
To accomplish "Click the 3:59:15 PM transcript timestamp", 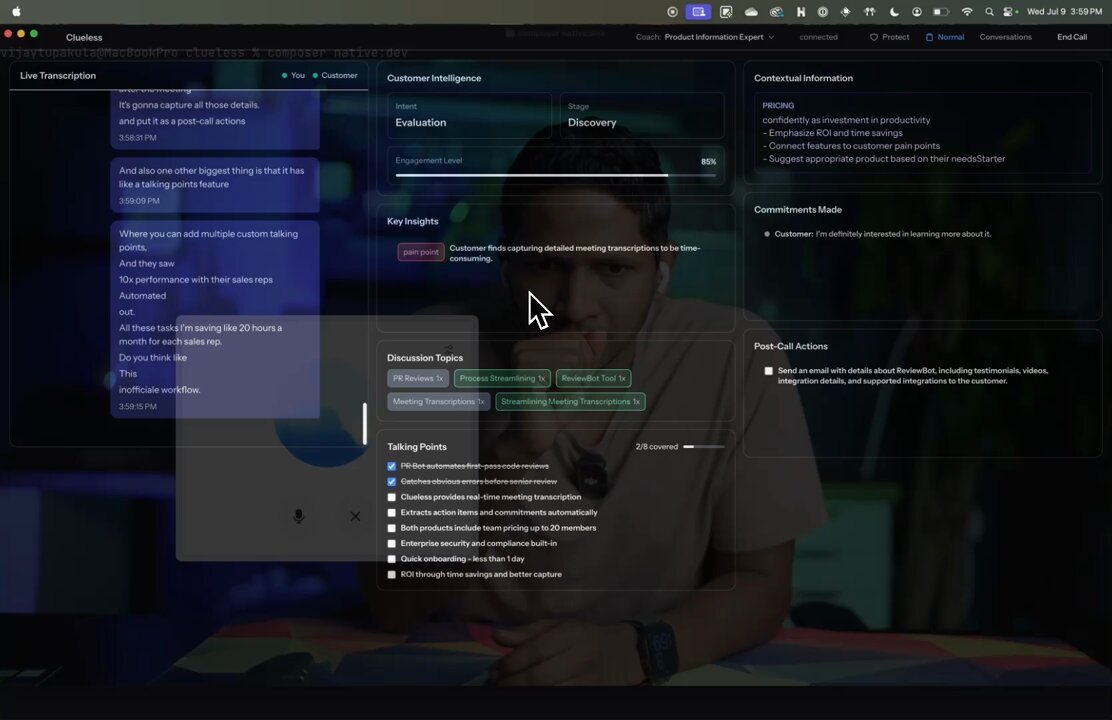I will [138, 406].
